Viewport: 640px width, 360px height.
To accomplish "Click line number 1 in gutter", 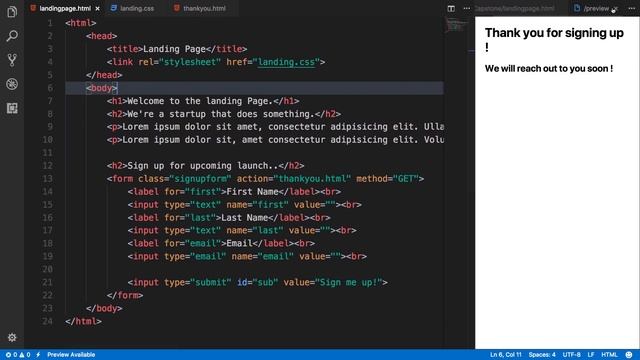I will point(50,23).
